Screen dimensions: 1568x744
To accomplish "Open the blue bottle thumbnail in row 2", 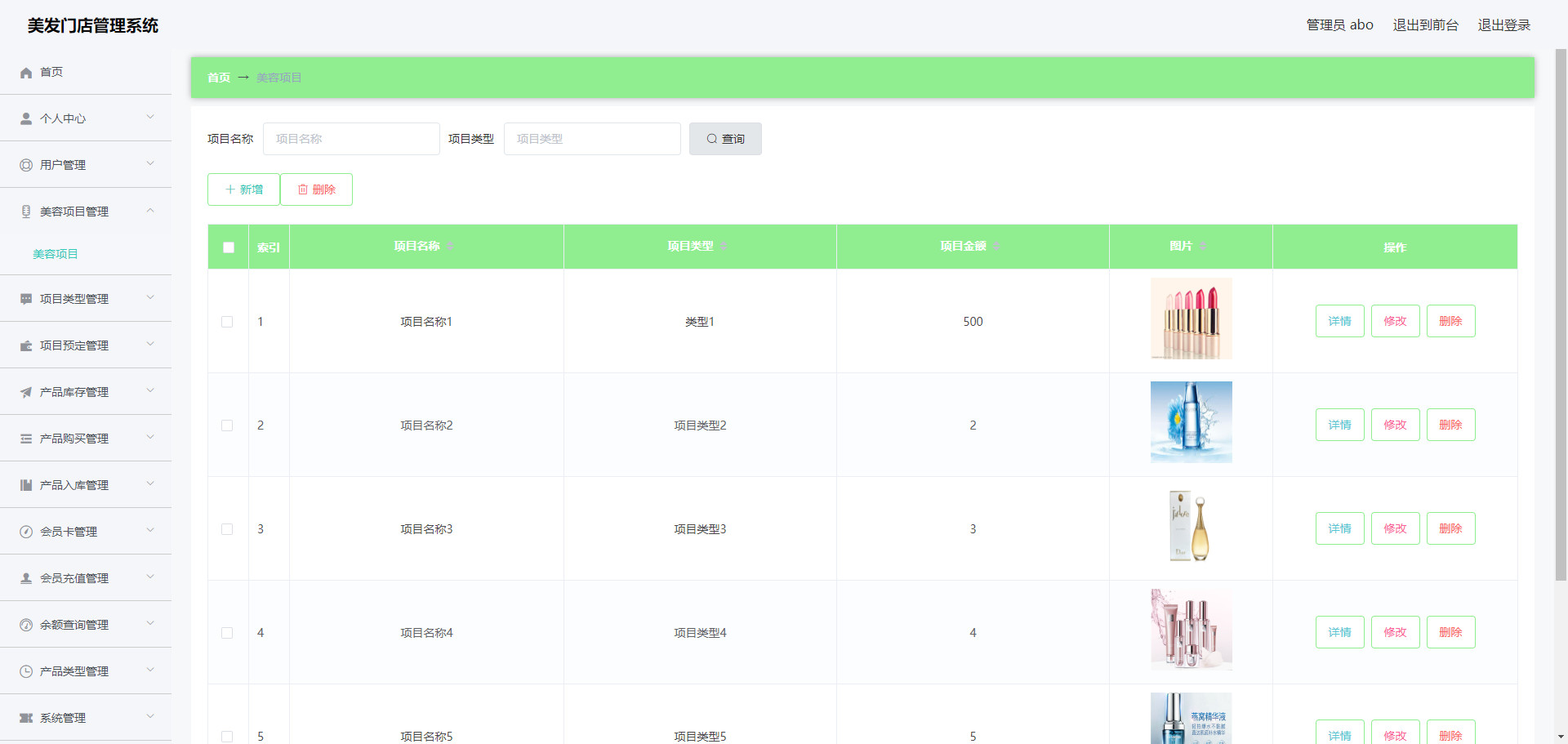I will (1191, 422).
